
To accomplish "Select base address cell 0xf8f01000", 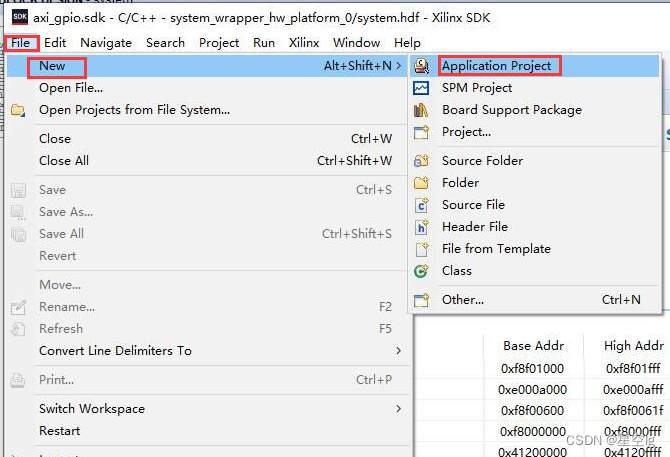I will (x=532, y=368).
